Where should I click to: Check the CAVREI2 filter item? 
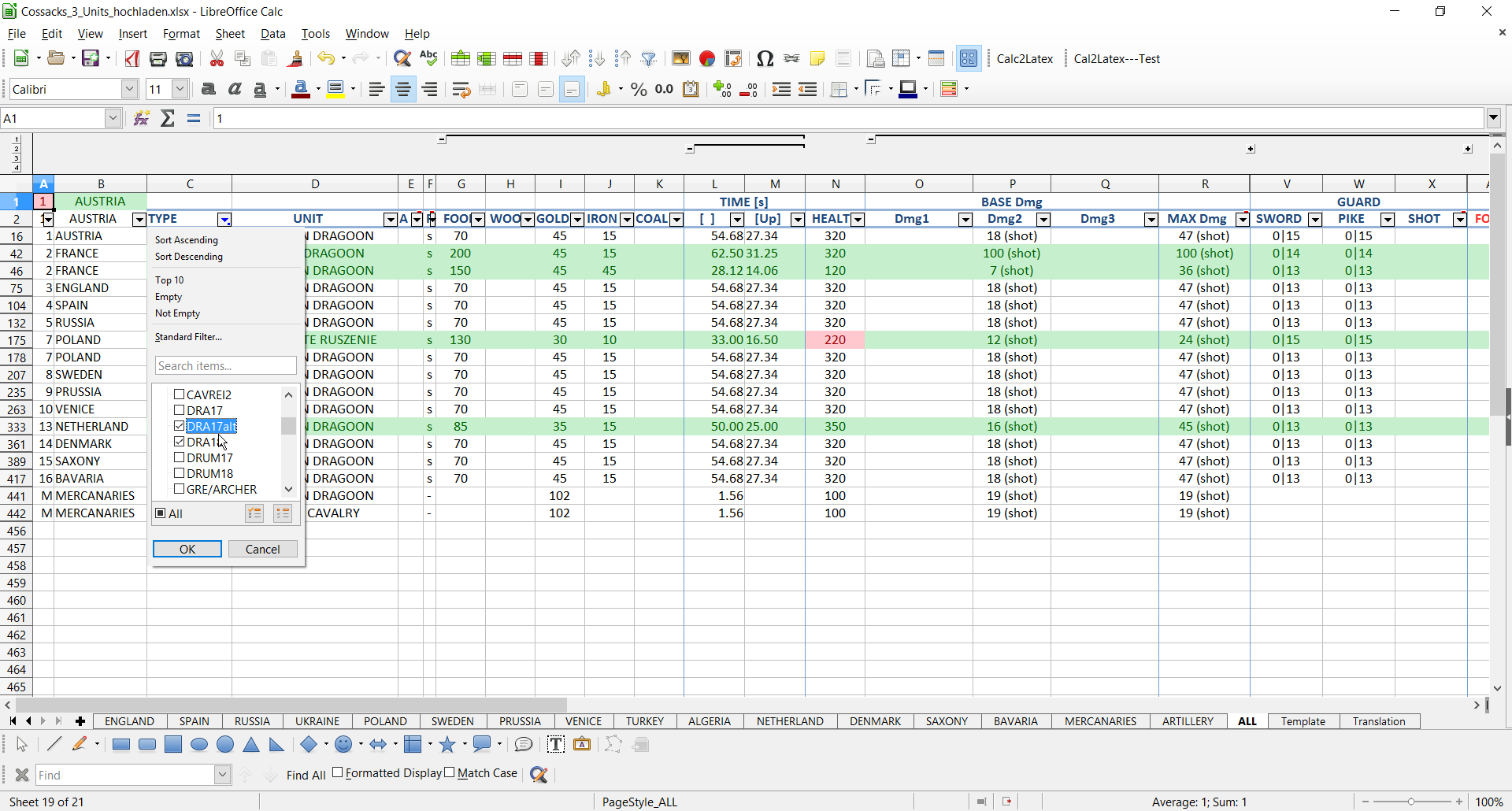click(180, 394)
